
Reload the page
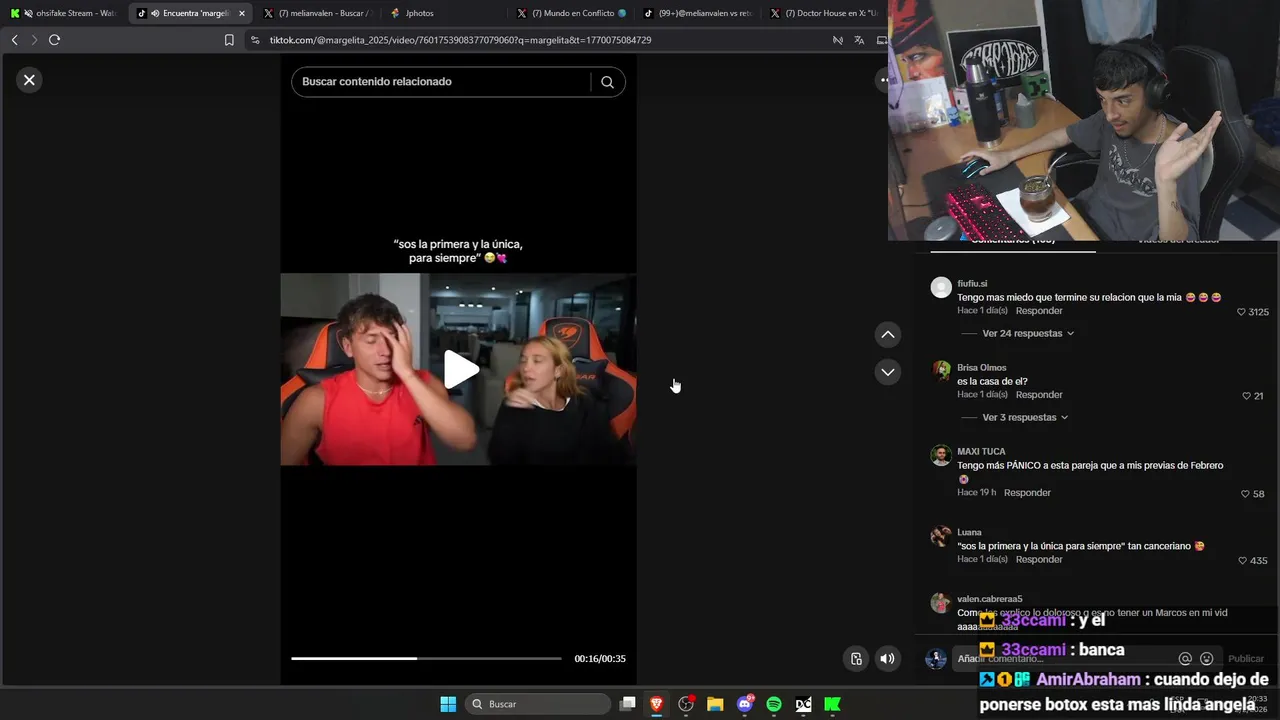point(54,40)
